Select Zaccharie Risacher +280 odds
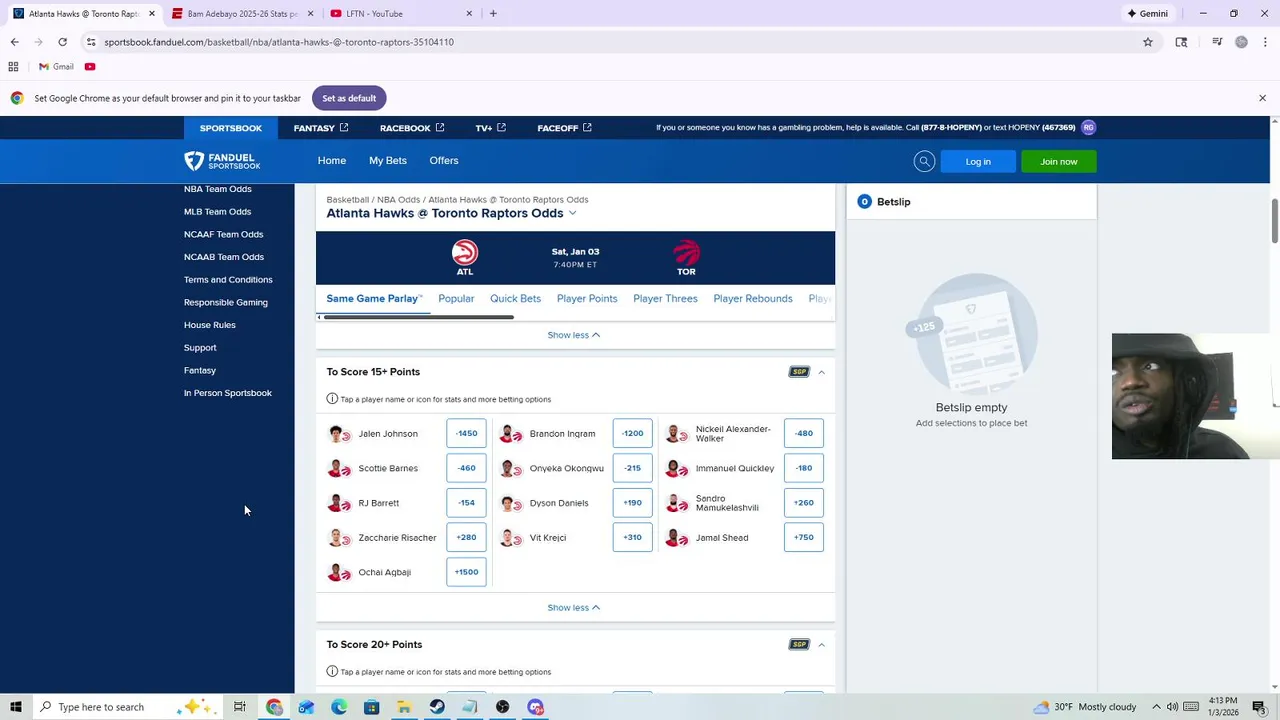1280x720 pixels. pos(466,537)
